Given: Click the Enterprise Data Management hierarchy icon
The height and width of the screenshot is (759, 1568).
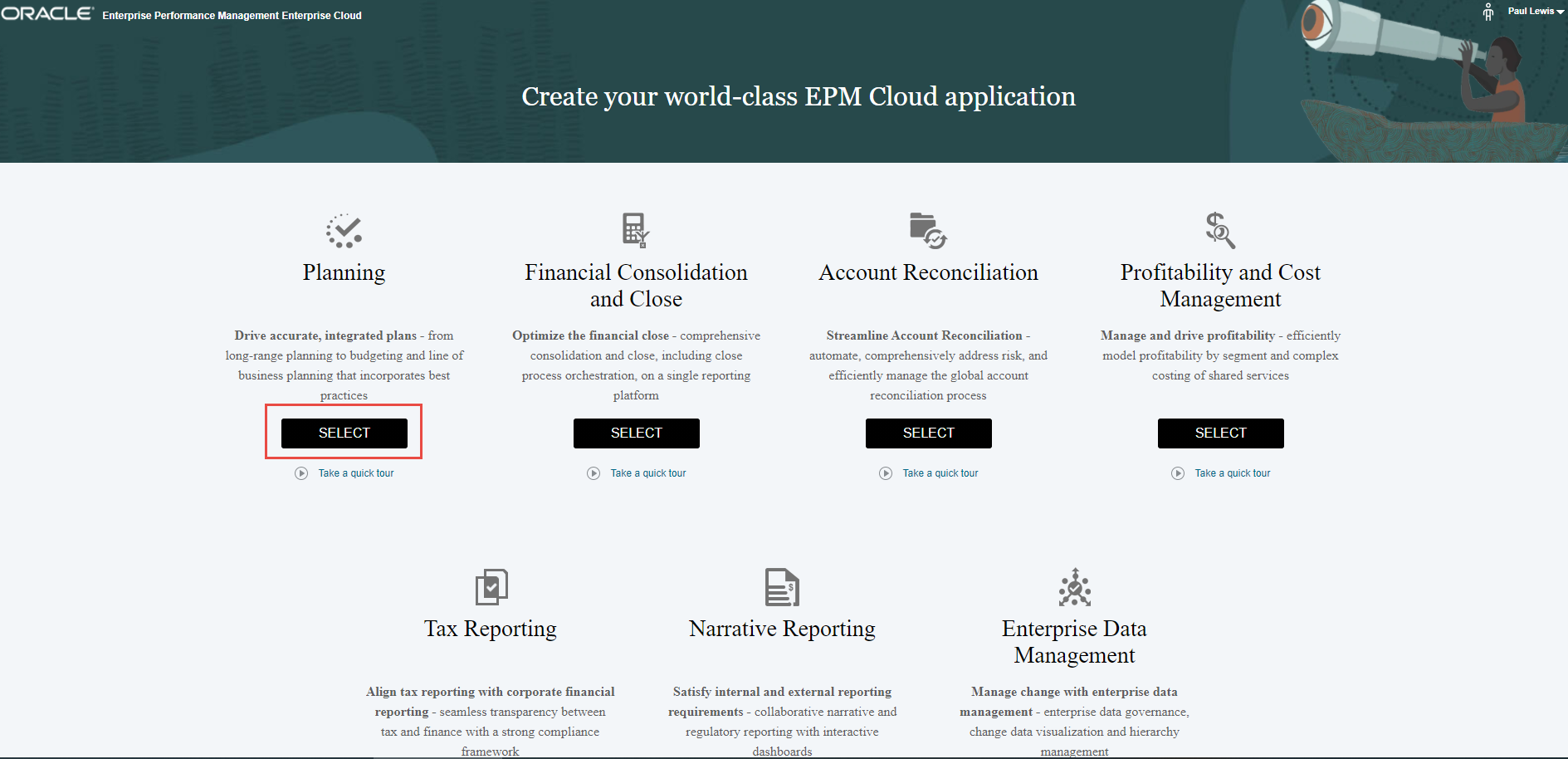Looking at the screenshot, I should (1074, 586).
